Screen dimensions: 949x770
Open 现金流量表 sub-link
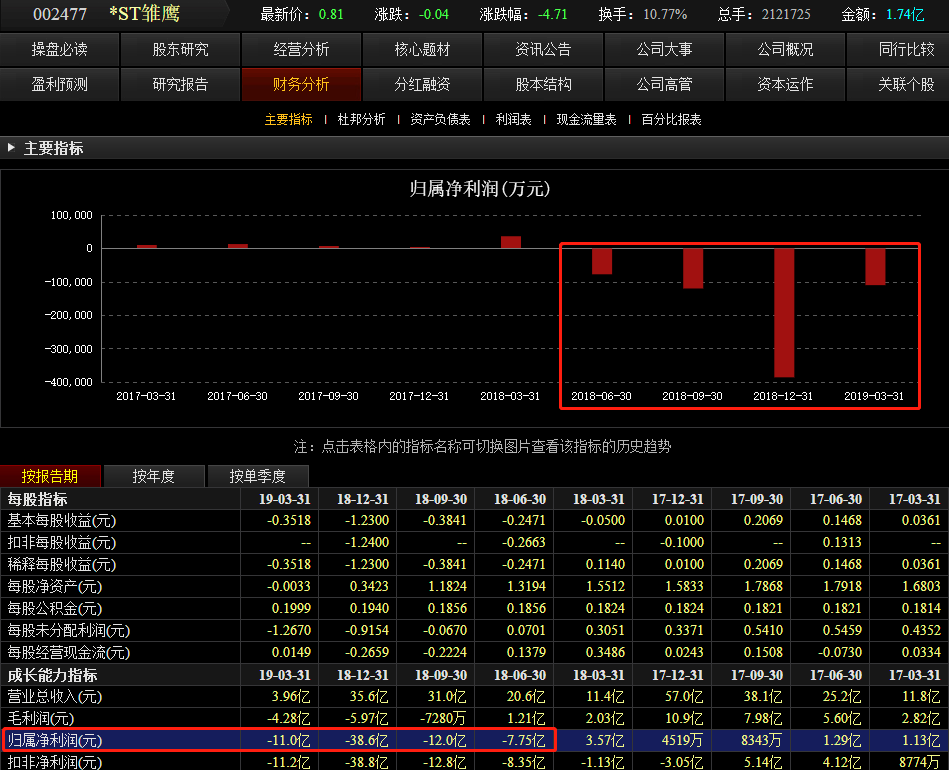click(x=586, y=119)
